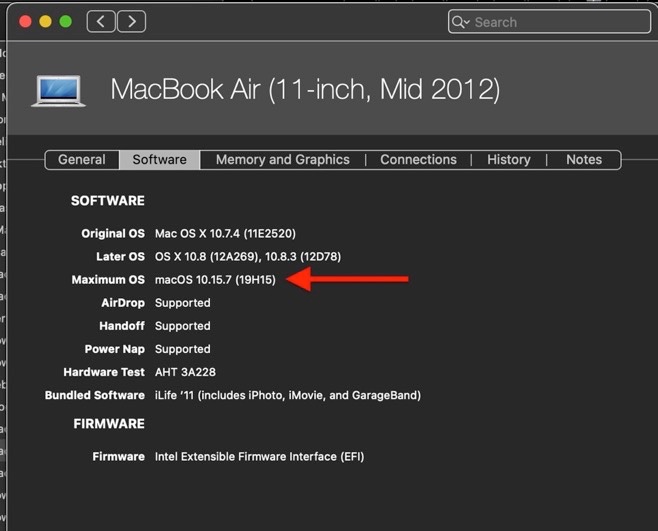658x531 pixels.
Task: Select the Hardware Test value AHT 3A228
Action: pos(185,372)
